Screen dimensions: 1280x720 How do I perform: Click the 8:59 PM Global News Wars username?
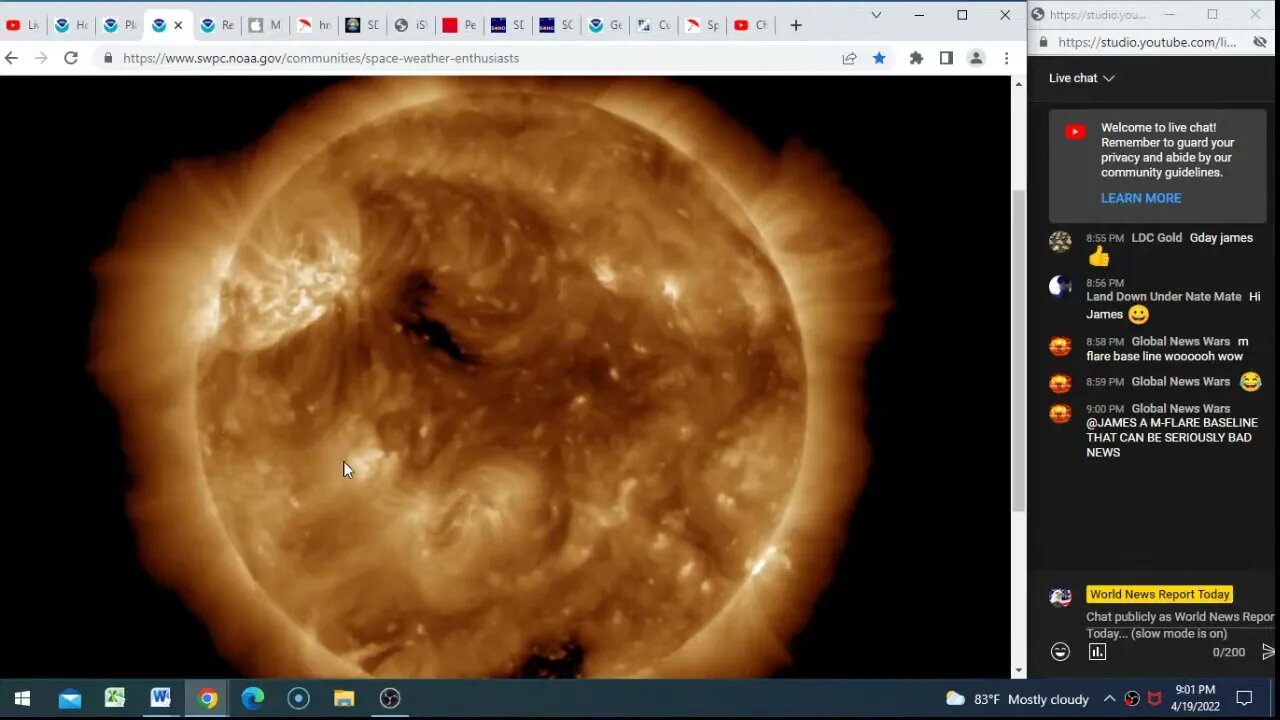point(1181,382)
